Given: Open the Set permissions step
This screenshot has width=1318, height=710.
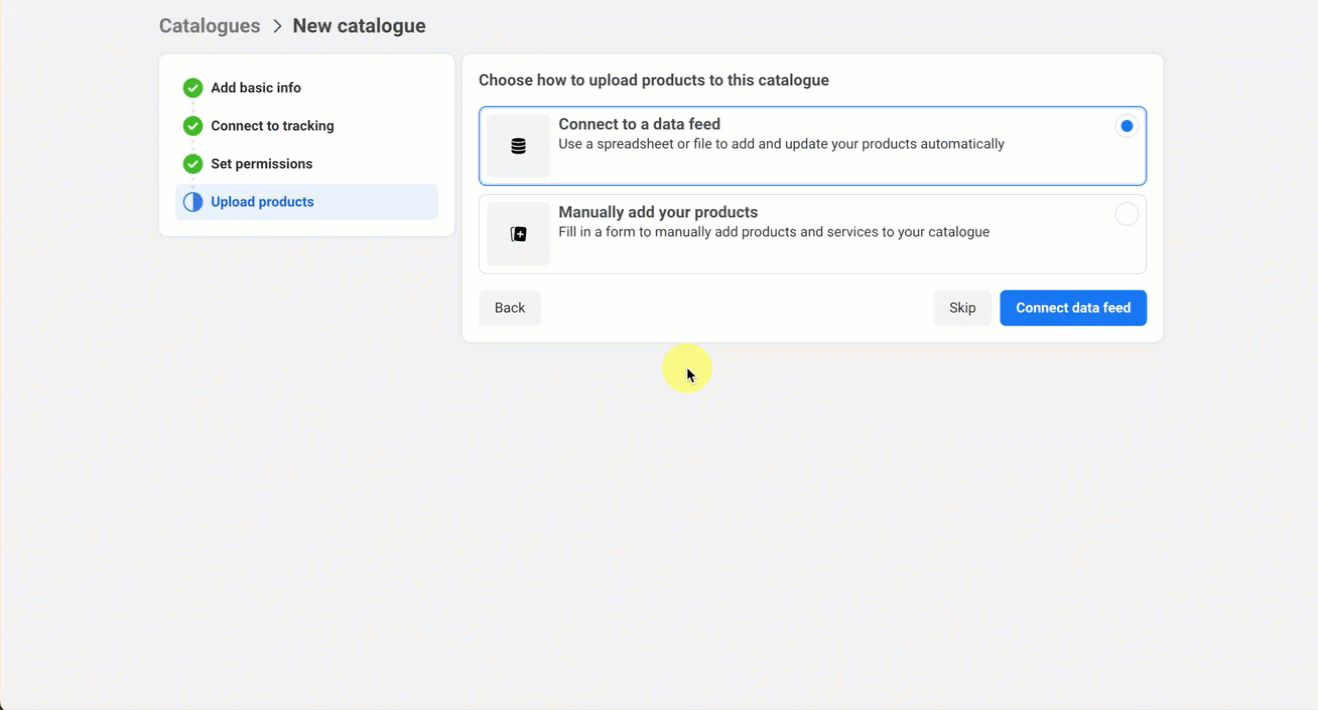Looking at the screenshot, I should (x=261, y=164).
